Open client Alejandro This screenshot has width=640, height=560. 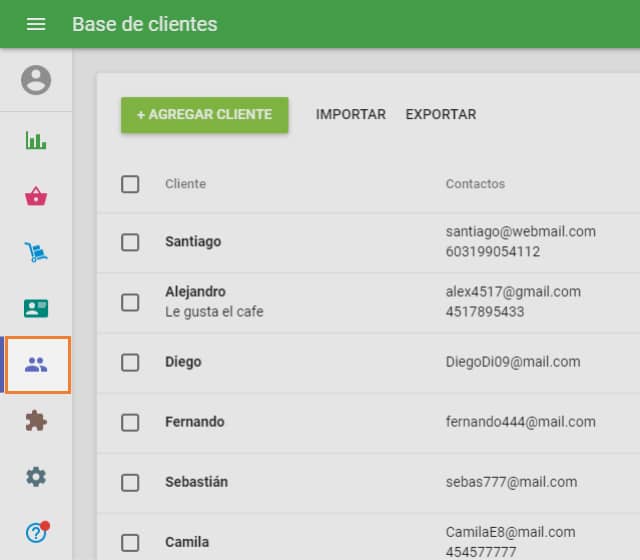tap(195, 292)
